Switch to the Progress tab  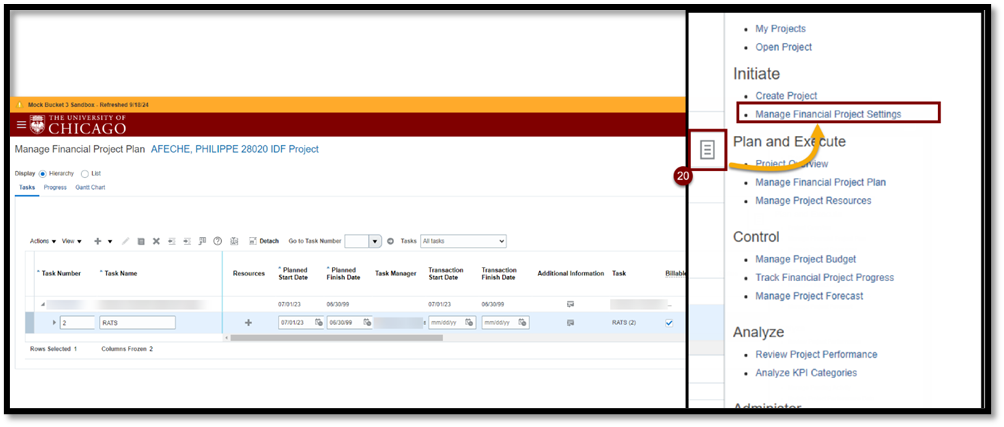[55, 187]
